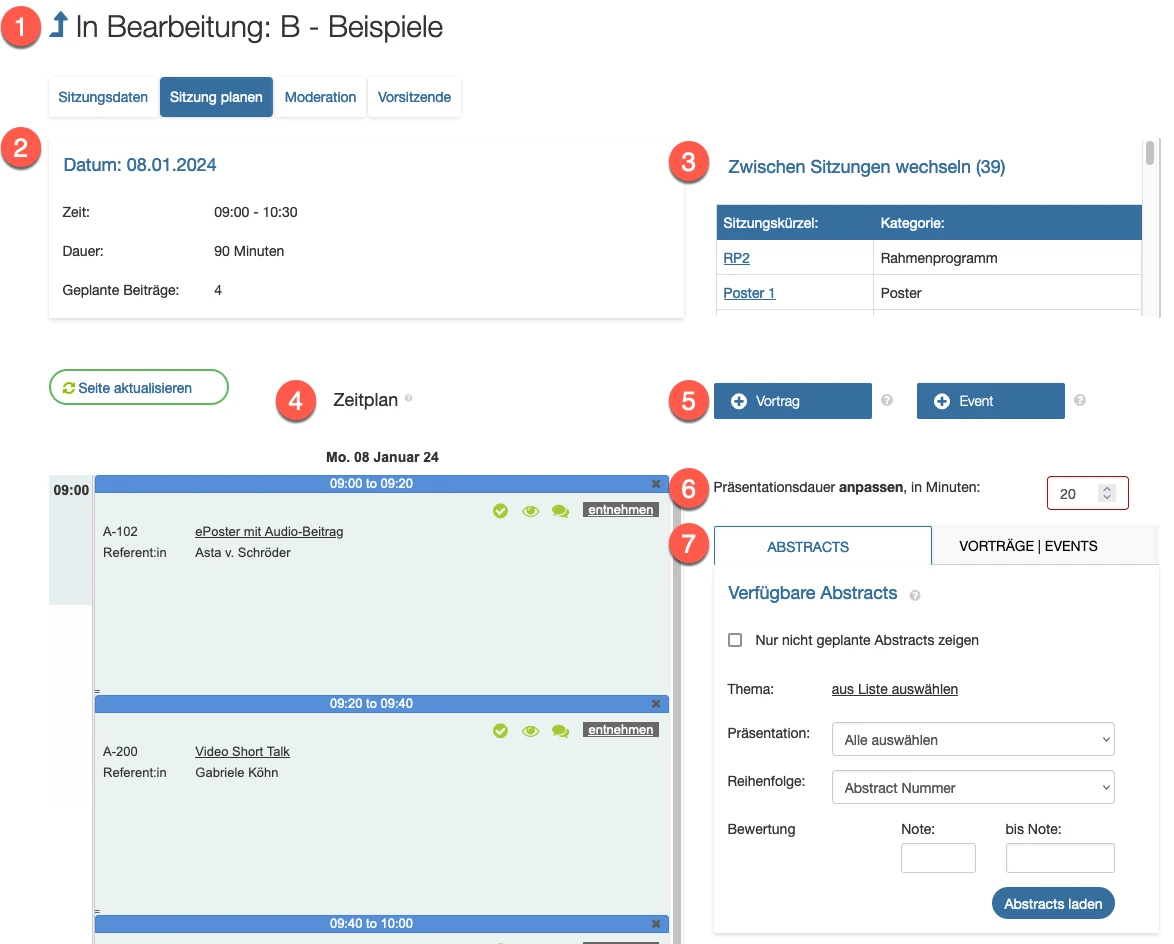Click the help icon next to Vortrag button
Viewport: 1174px width, 944px height.
click(886, 401)
